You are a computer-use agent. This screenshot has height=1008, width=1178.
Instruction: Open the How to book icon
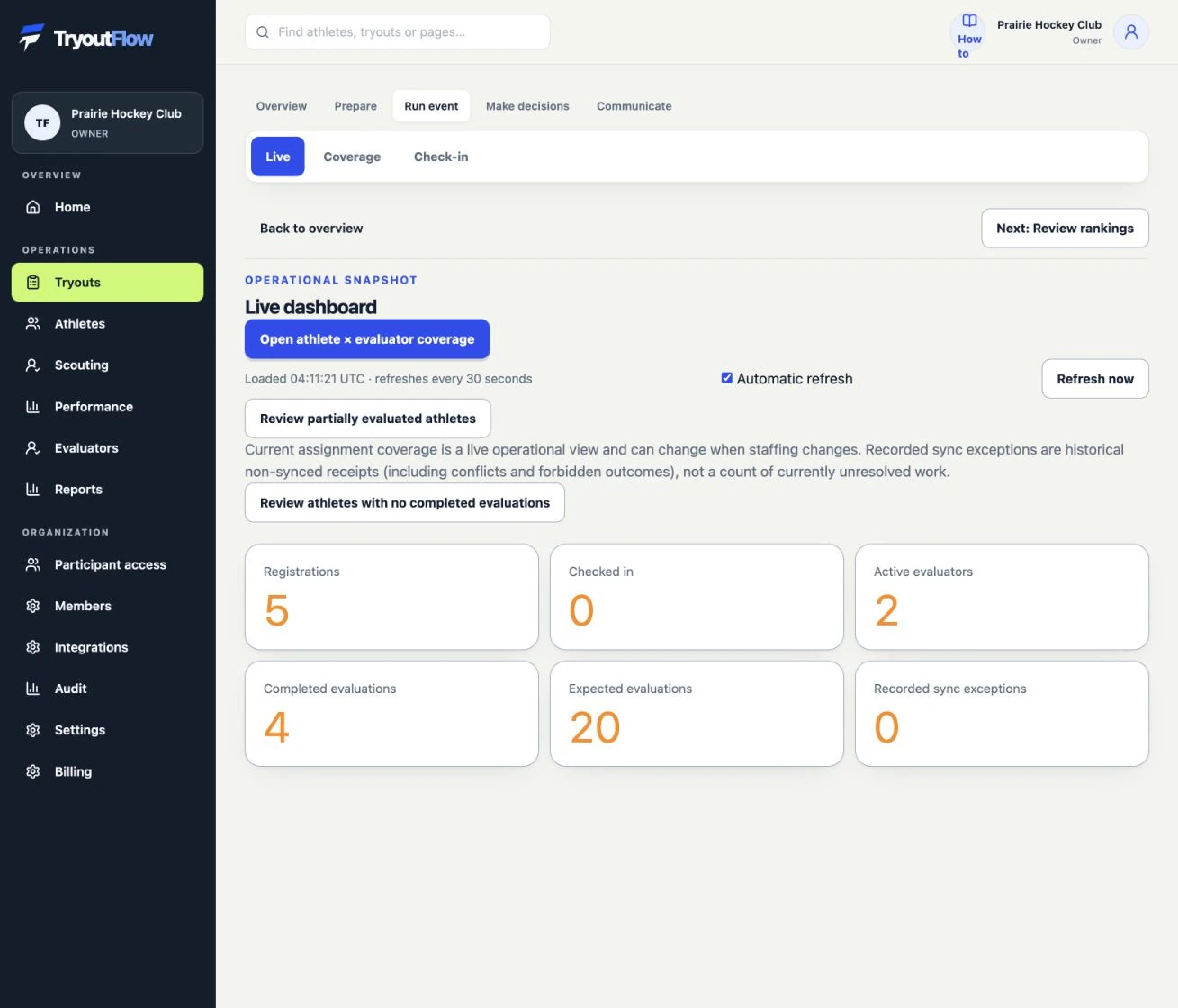pos(969,21)
